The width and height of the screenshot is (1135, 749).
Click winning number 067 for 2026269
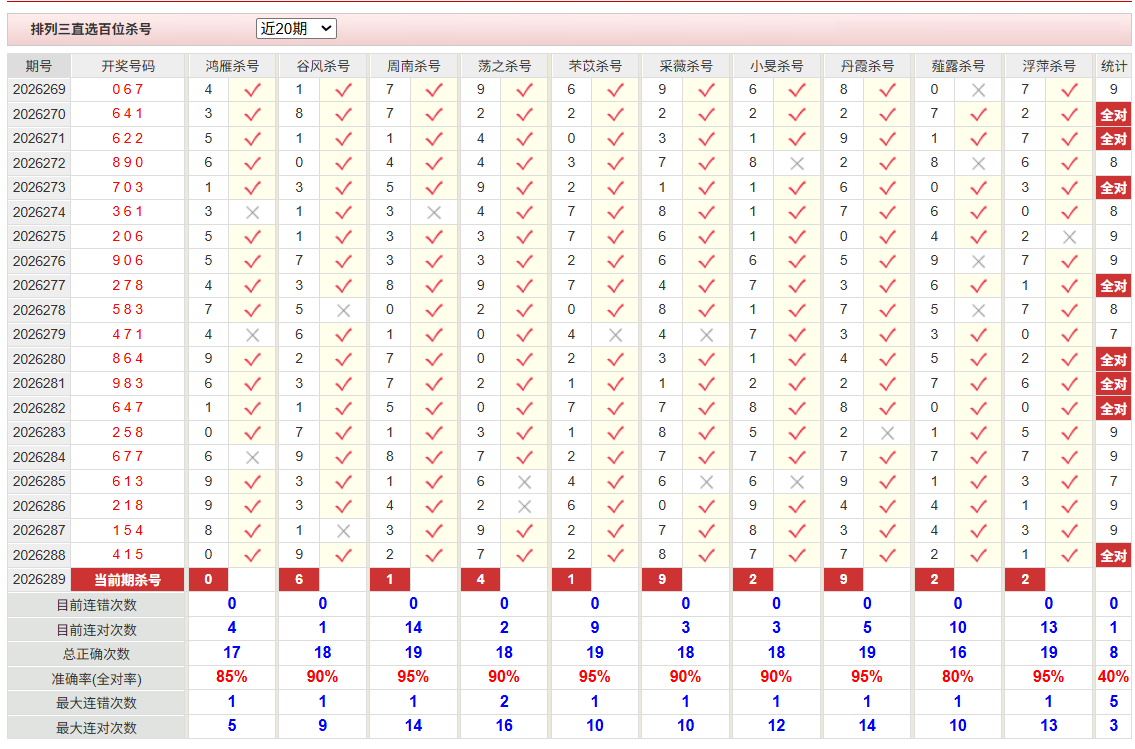[x=128, y=89]
